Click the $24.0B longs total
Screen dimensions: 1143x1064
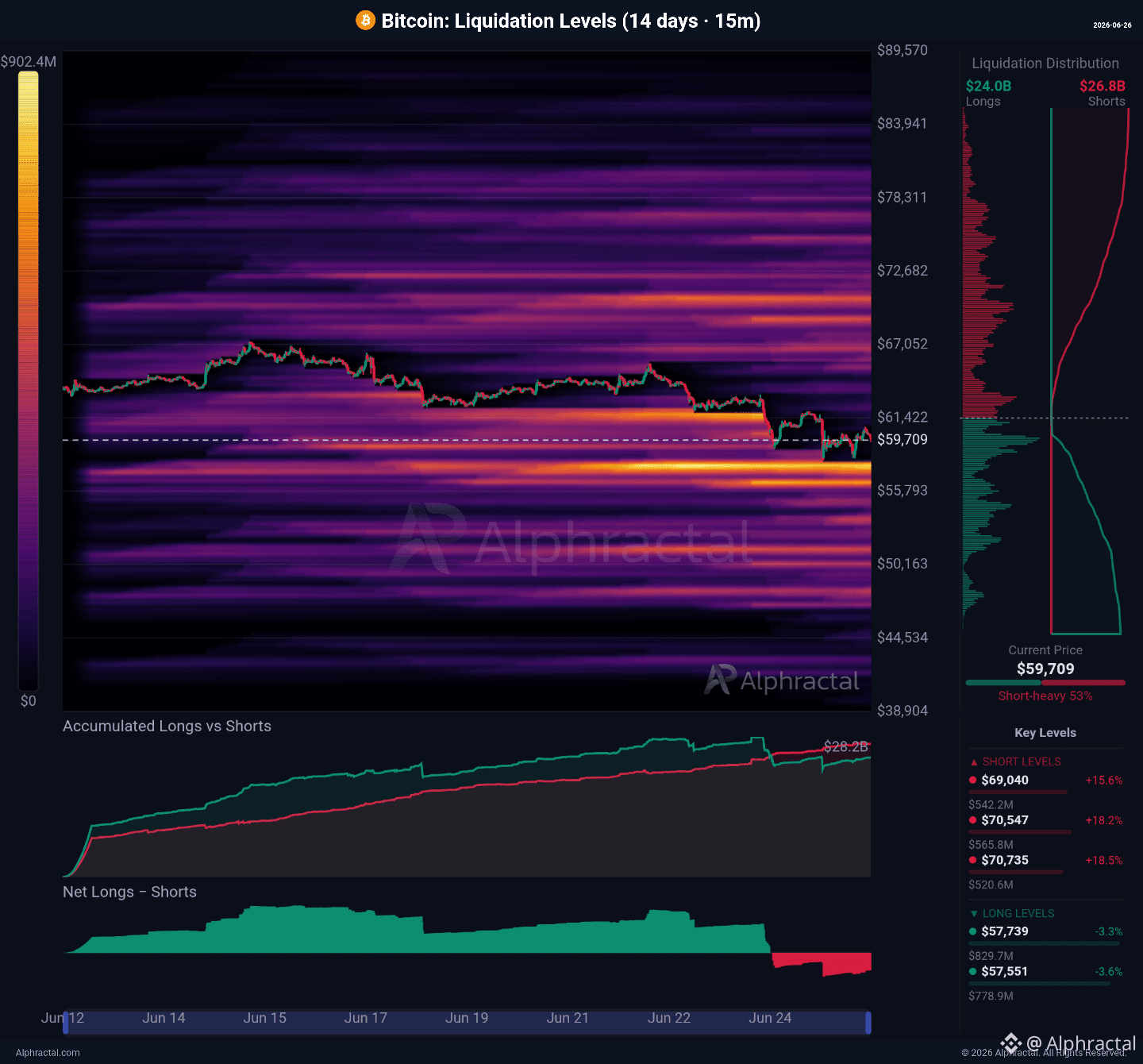point(988,86)
